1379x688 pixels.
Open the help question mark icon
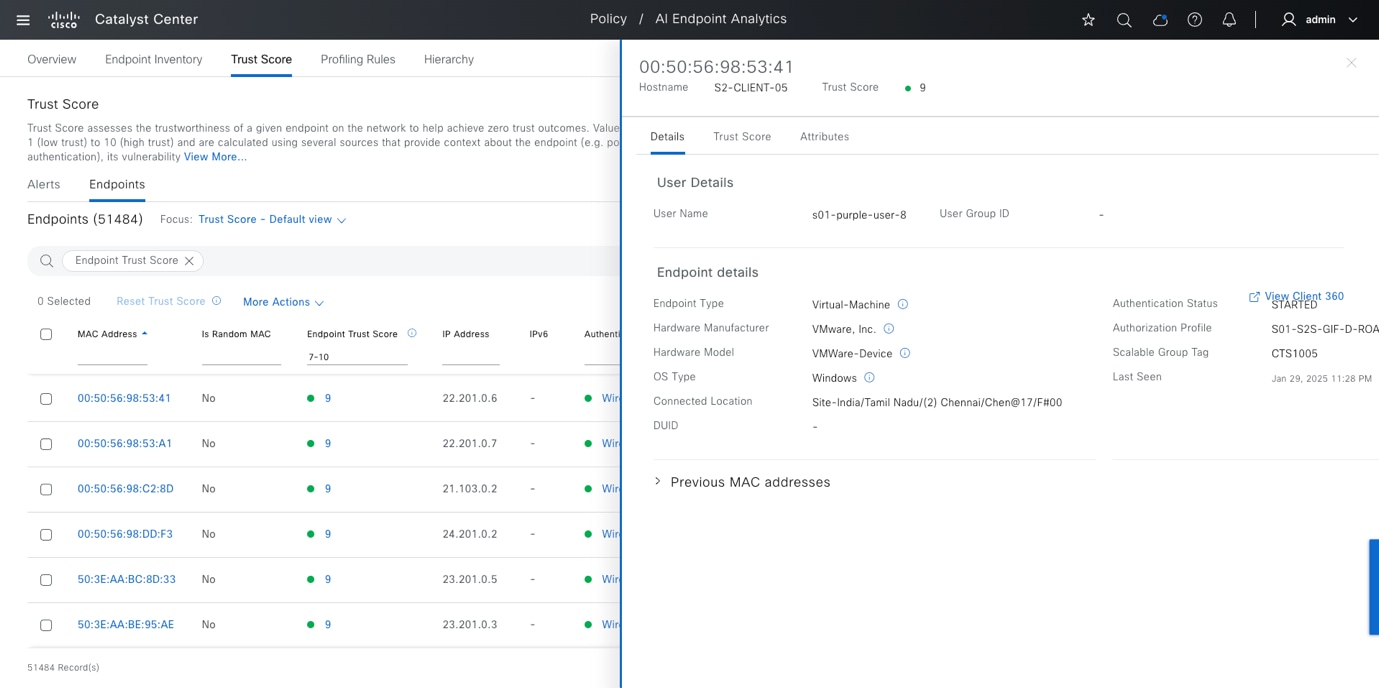1194,20
